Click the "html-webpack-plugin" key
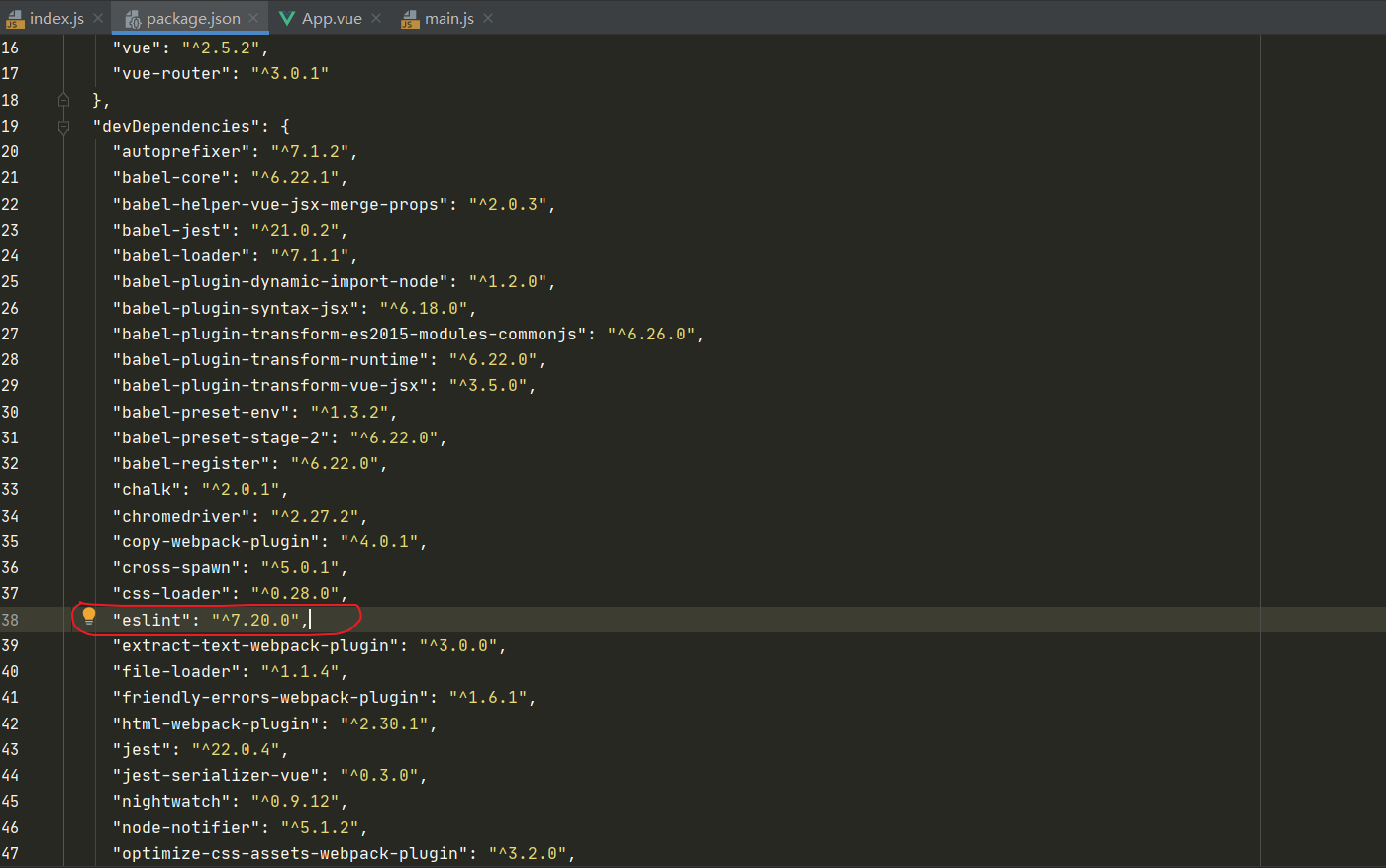The image size is (1386, 868). tap(216, 723)
